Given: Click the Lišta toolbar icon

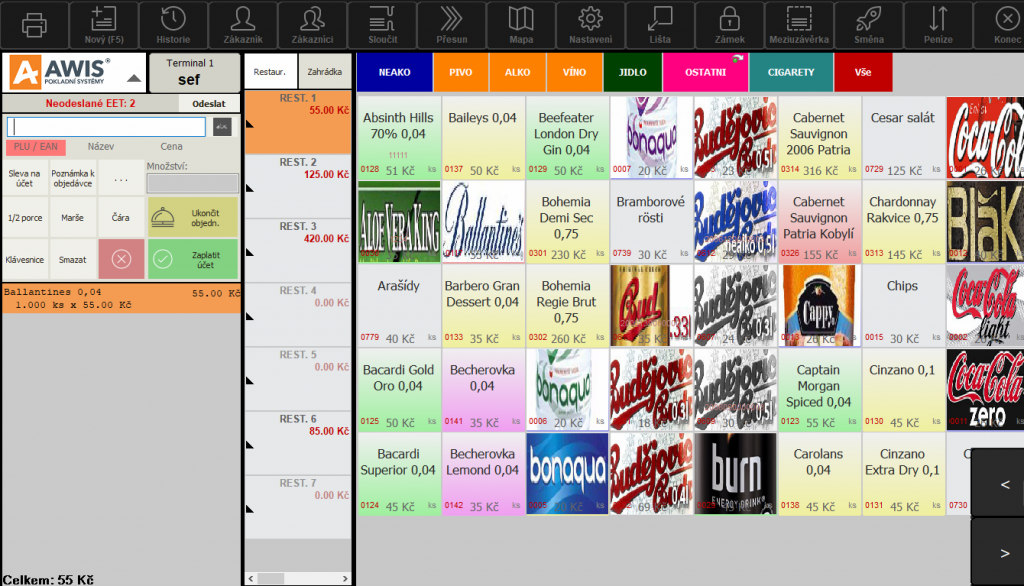Looking at the screenshot, I should pos(660,25).
